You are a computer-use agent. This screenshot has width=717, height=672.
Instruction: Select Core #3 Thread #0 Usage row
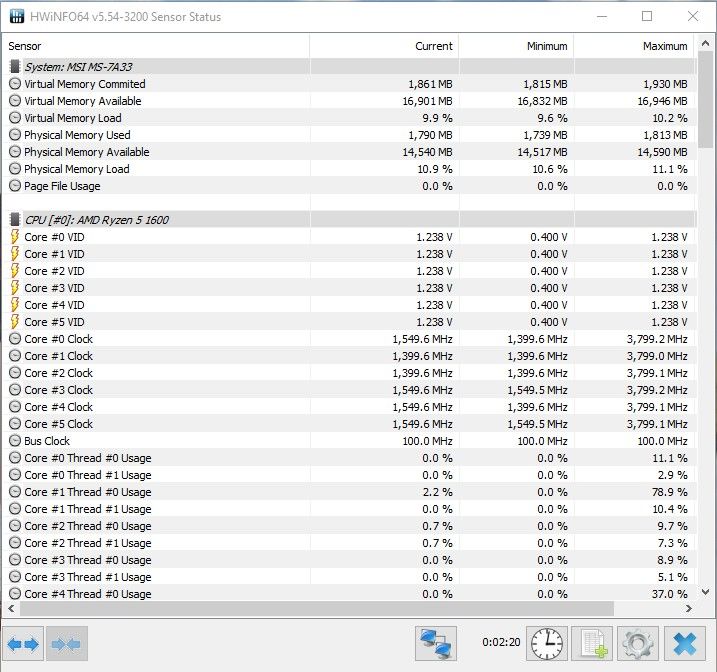pyautogui.click(x=350, y=560)
